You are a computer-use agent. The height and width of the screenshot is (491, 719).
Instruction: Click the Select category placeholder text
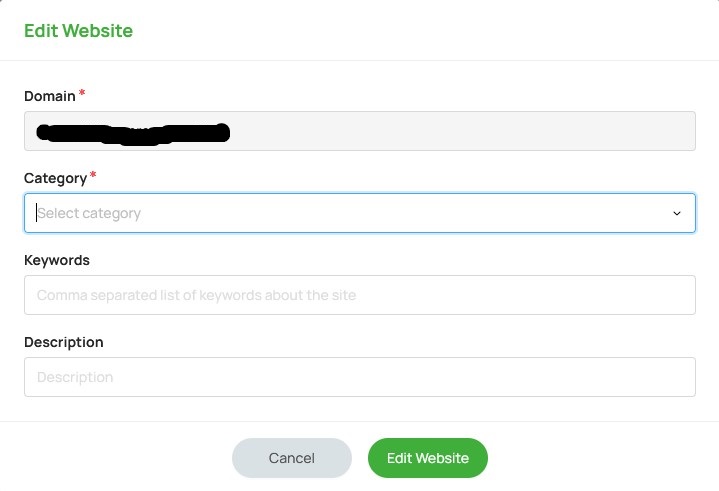[89, 213]
